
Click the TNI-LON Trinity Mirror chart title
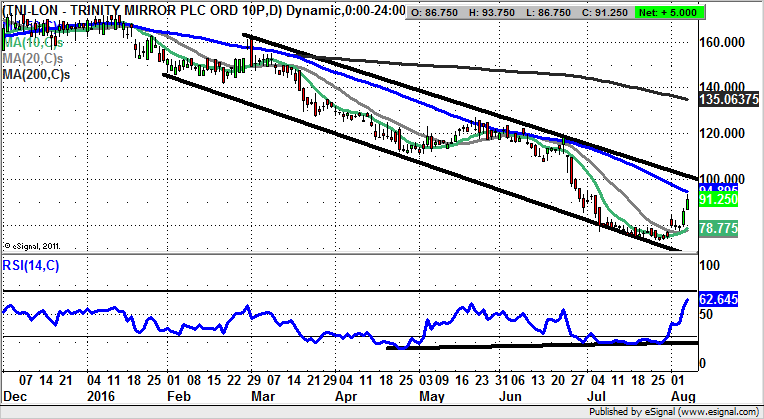click(170, 10)
